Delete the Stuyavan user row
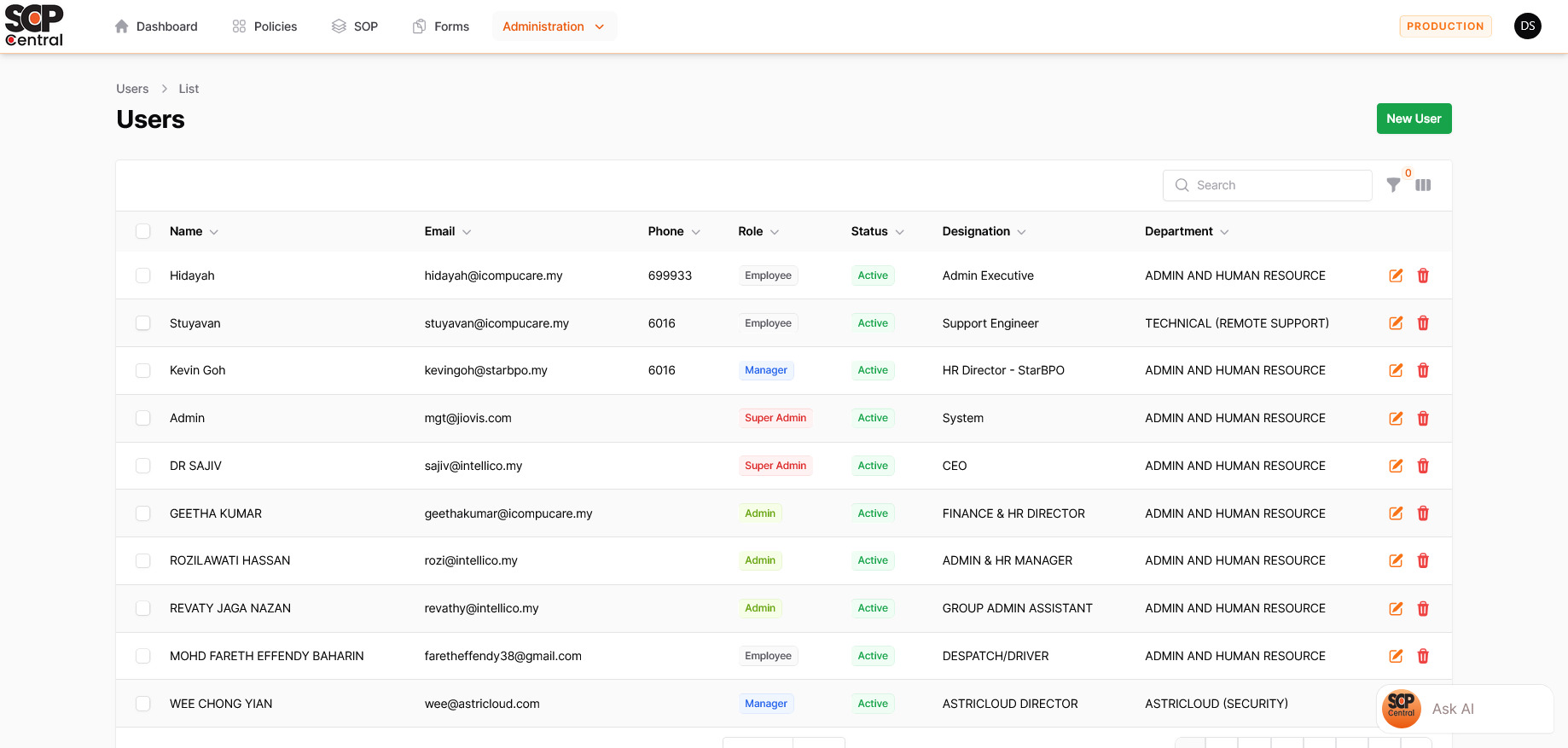This screenshot has height=748, width=1568. 1423,323
